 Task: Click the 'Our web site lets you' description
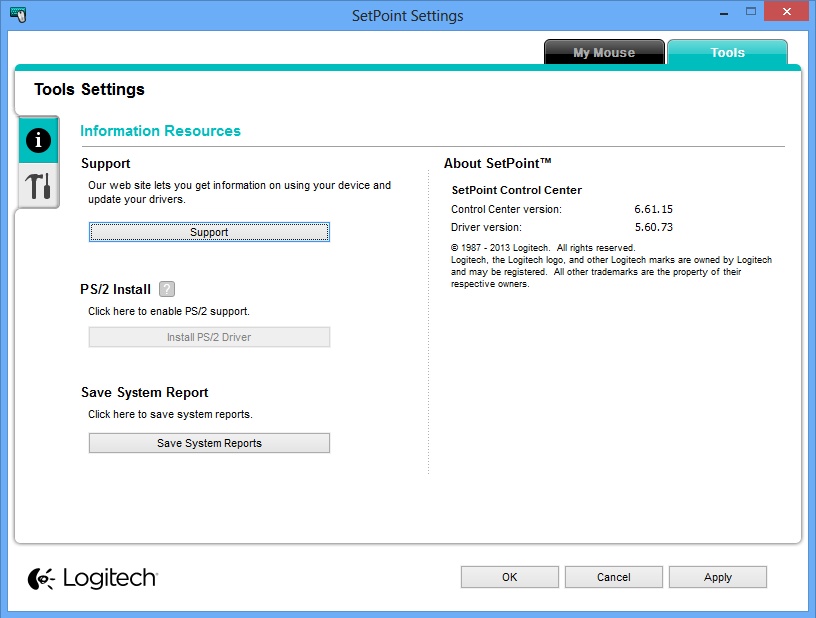pyautogui.click(x=239, y=192)
